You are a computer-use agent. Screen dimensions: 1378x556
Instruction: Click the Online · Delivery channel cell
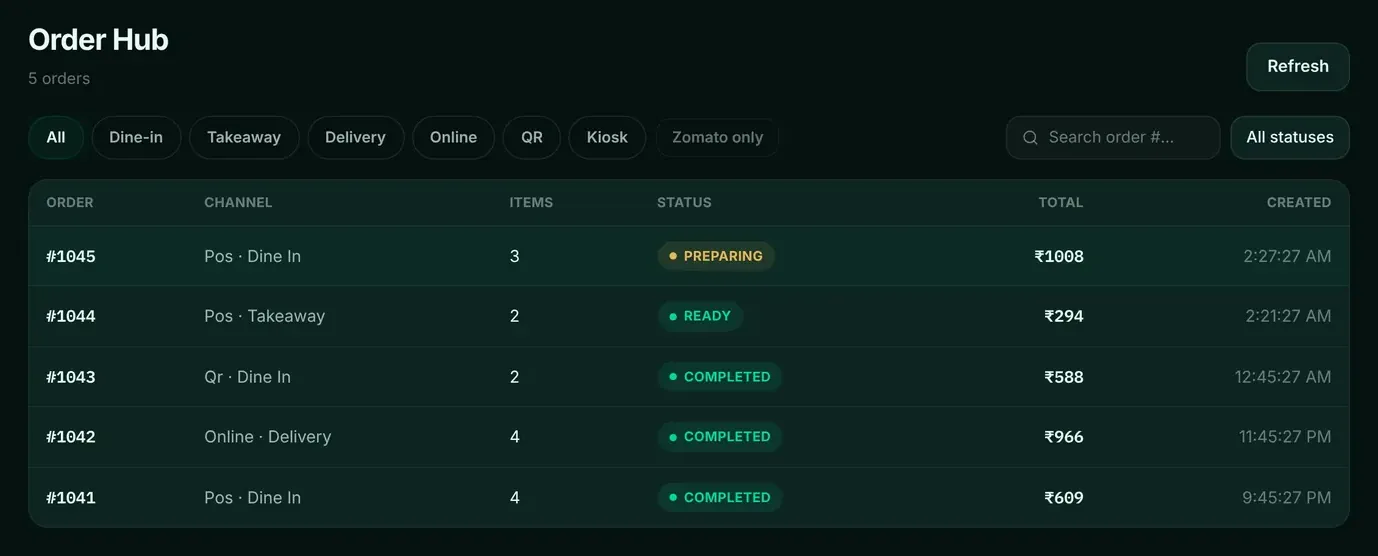[268, 437]
